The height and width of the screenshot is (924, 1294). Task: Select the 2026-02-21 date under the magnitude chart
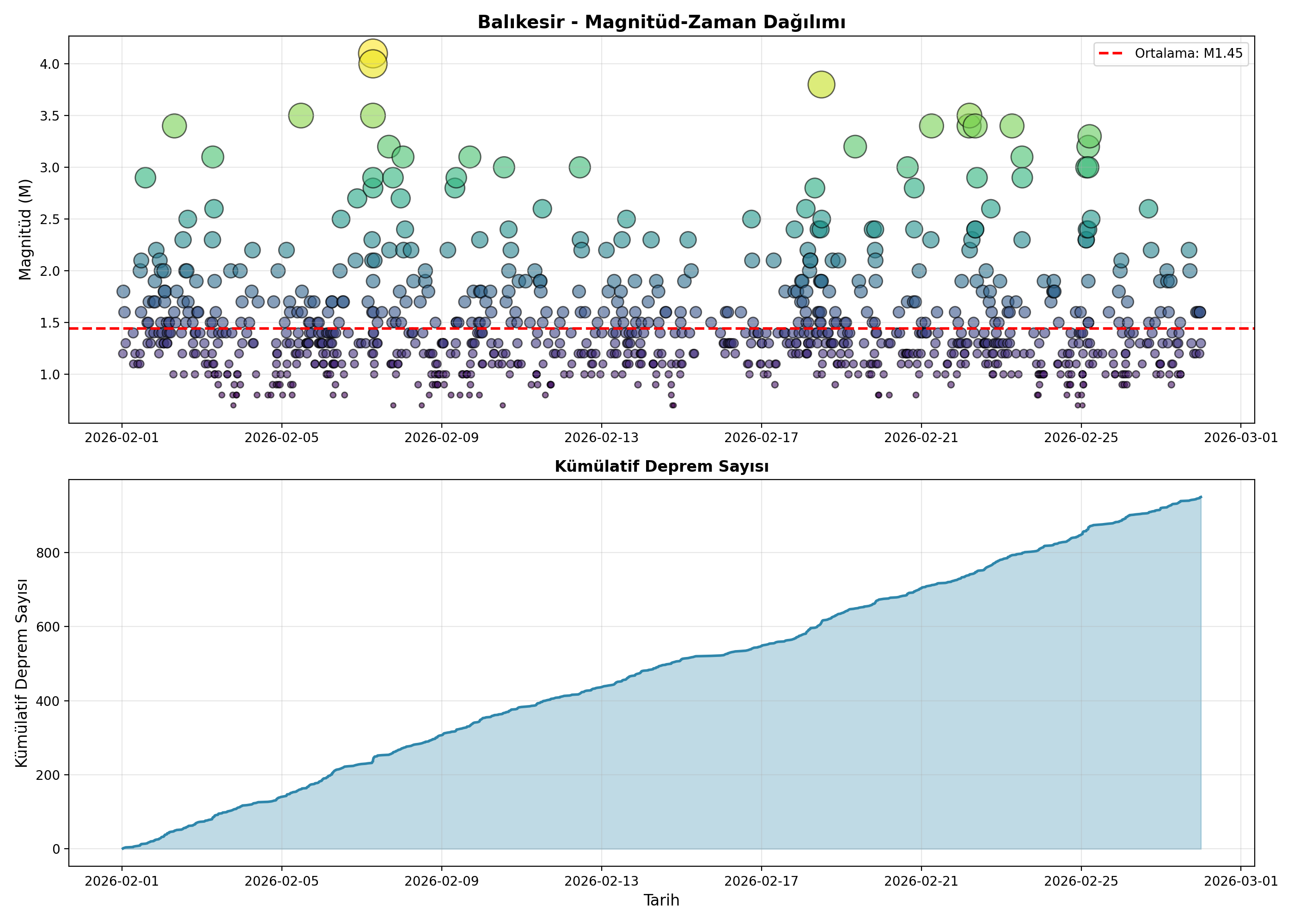coord(921,438)
